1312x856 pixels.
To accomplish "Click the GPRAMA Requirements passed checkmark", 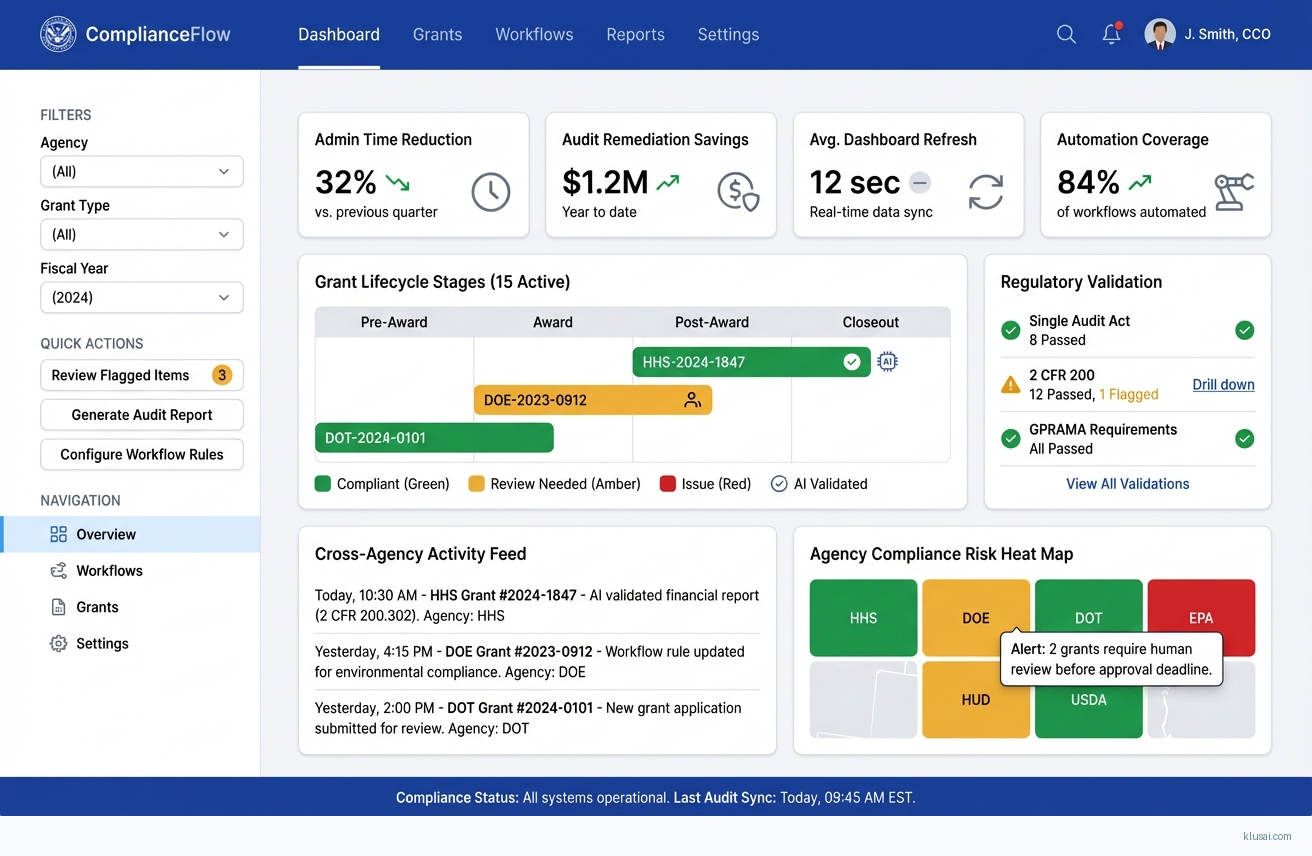I will click(x=1244, y=438).
